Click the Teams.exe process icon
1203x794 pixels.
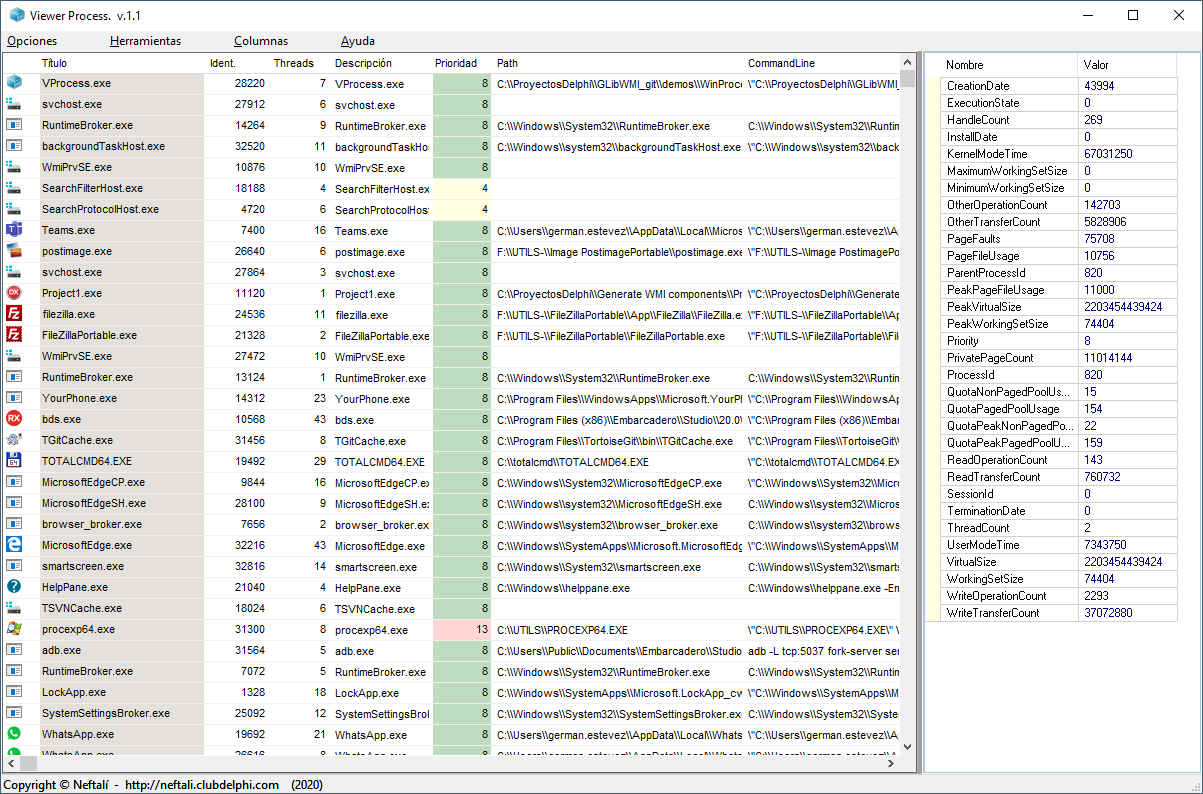[14, 230]
